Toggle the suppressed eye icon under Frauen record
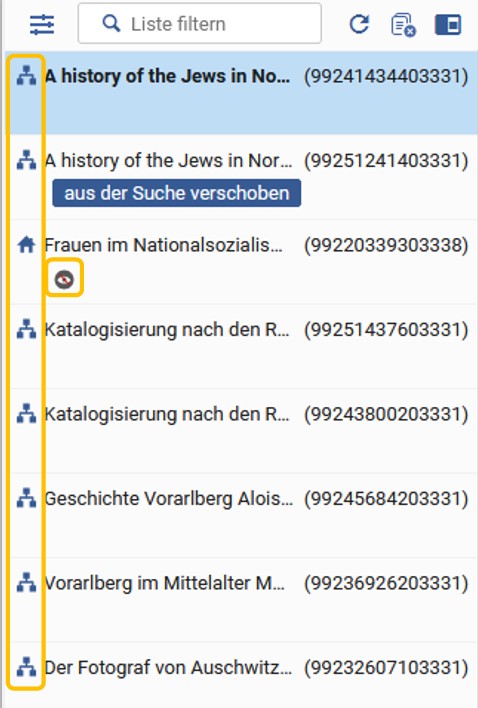This screenshot has width=478, height=708. point(64,279)
